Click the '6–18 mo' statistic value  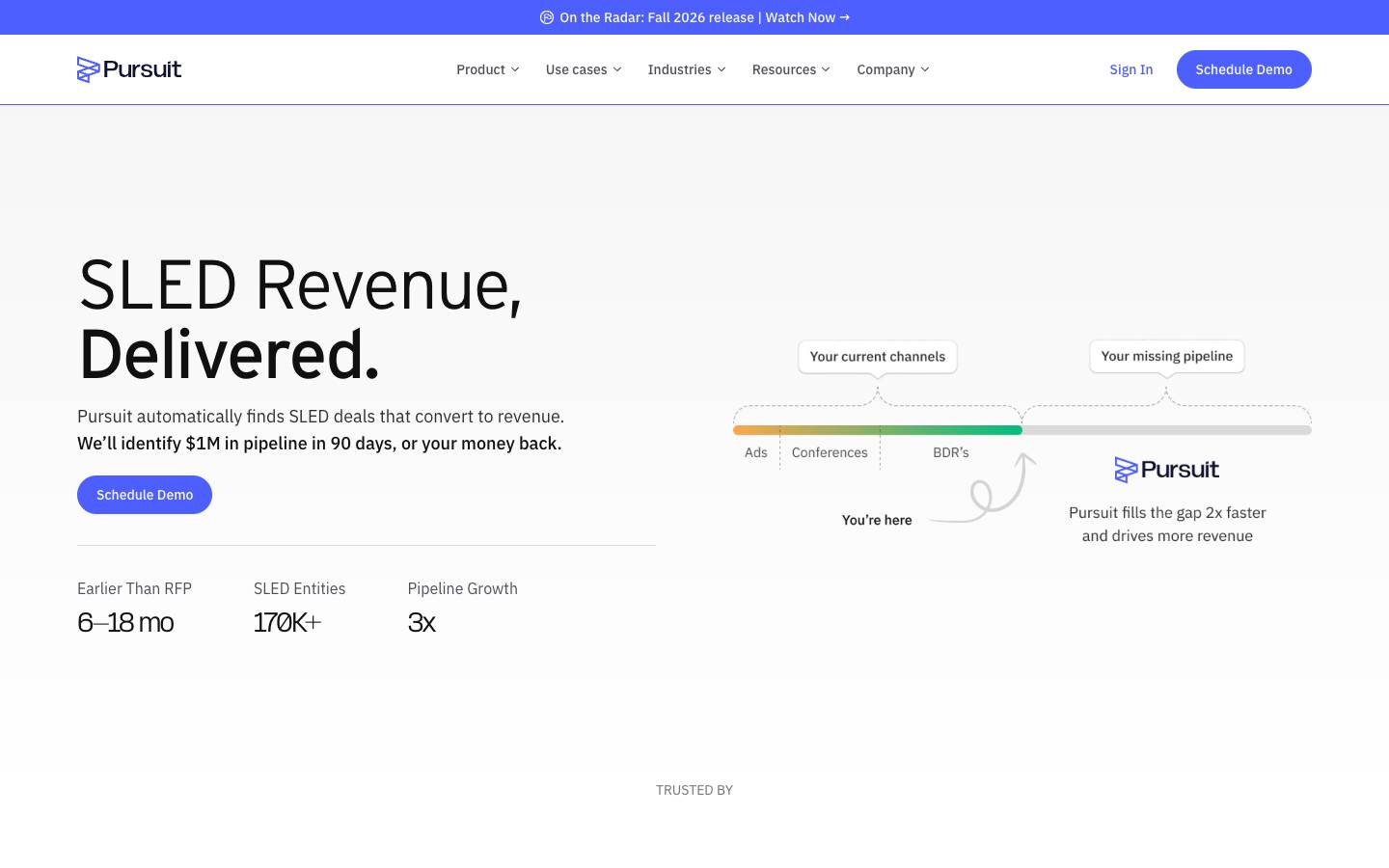click(125, 622)
